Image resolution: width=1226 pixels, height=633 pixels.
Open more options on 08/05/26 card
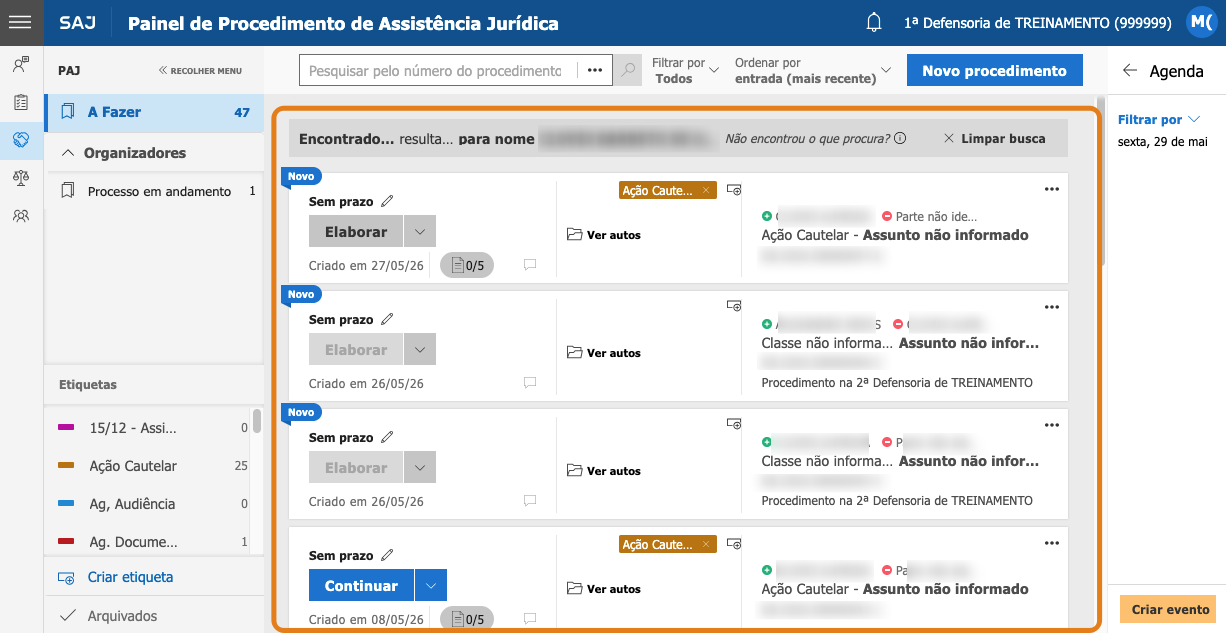click(1051, 543)
